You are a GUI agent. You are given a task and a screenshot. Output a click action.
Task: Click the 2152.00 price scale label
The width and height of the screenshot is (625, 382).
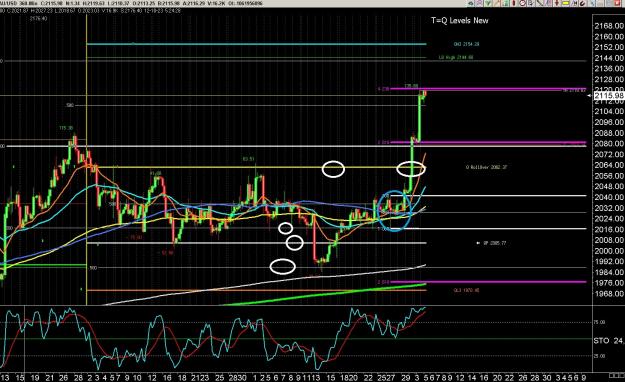(x=609, y=47)
